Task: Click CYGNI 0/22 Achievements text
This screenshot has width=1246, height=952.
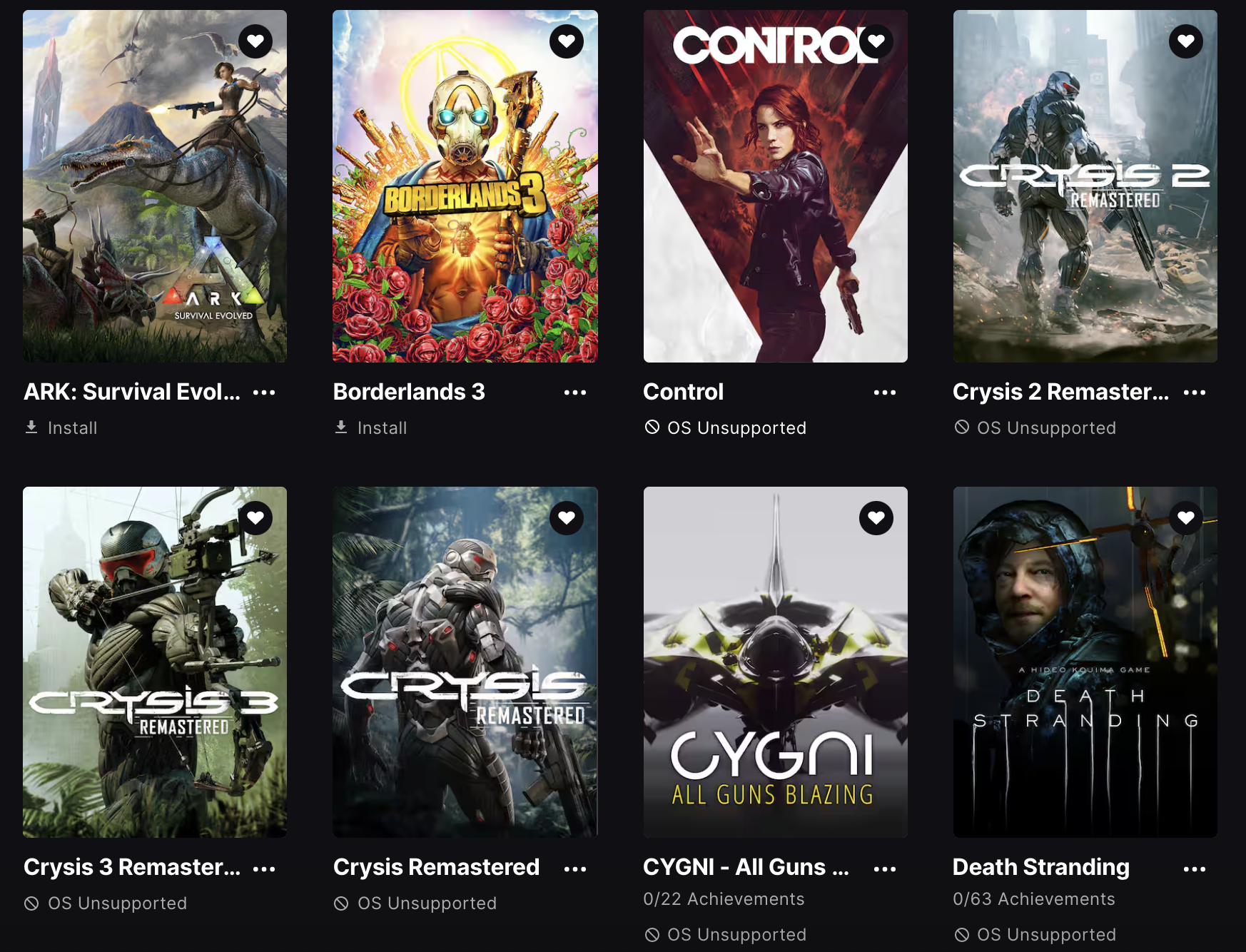Action: click(x=724, y=899)
